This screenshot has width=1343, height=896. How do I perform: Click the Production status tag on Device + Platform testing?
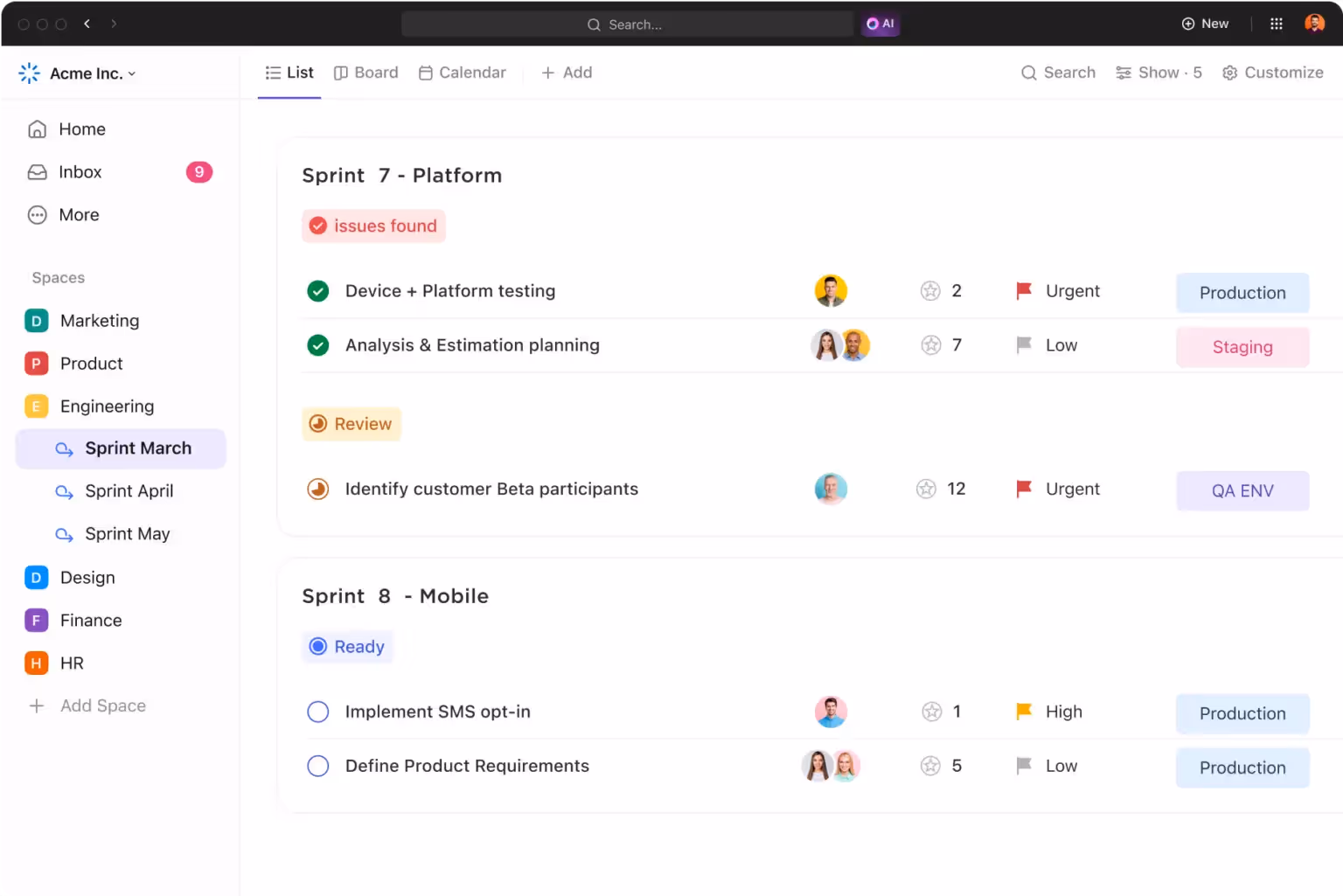pos(1242,292)
